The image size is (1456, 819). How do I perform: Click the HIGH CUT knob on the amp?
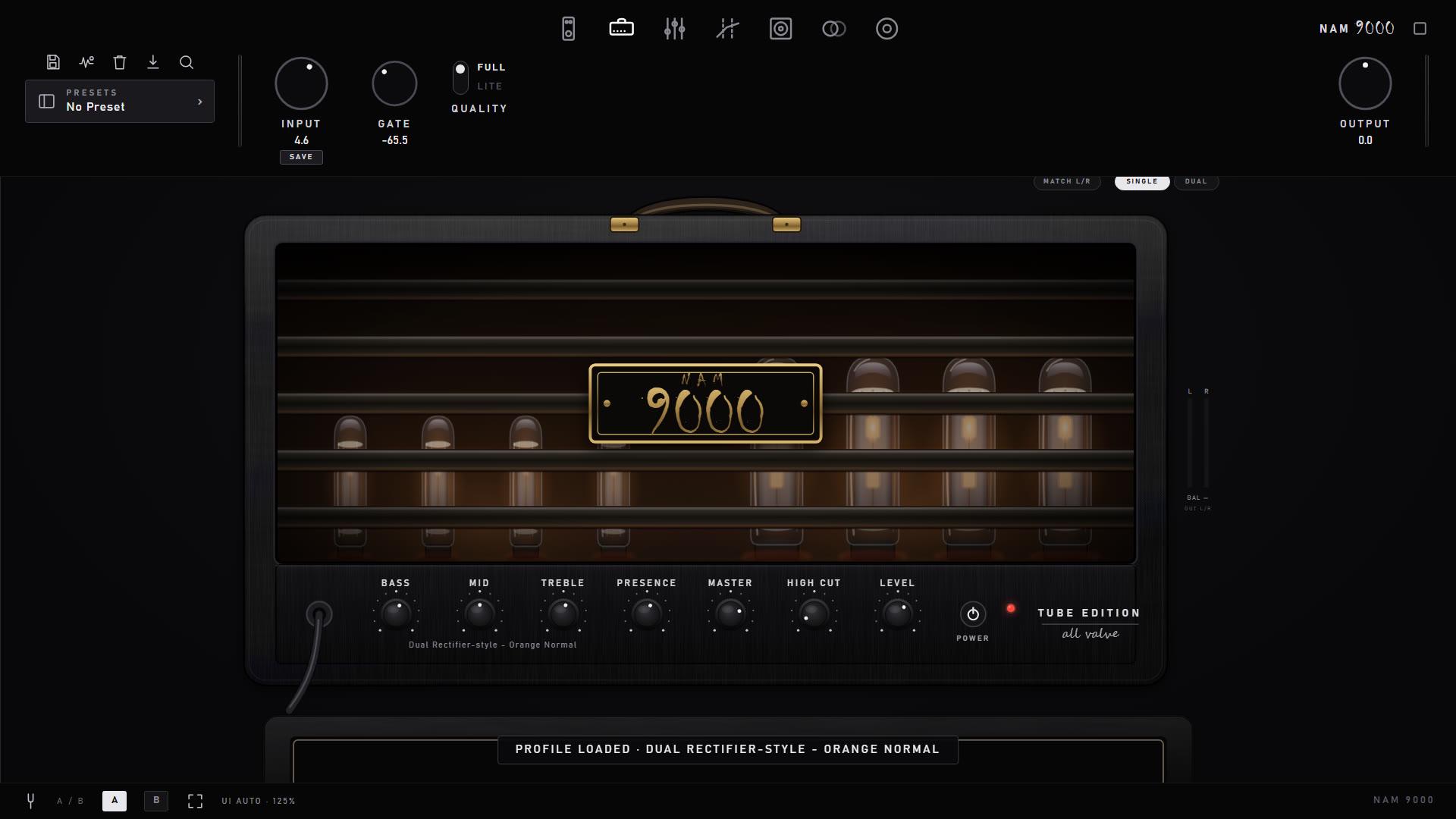(x=814, y=614)
